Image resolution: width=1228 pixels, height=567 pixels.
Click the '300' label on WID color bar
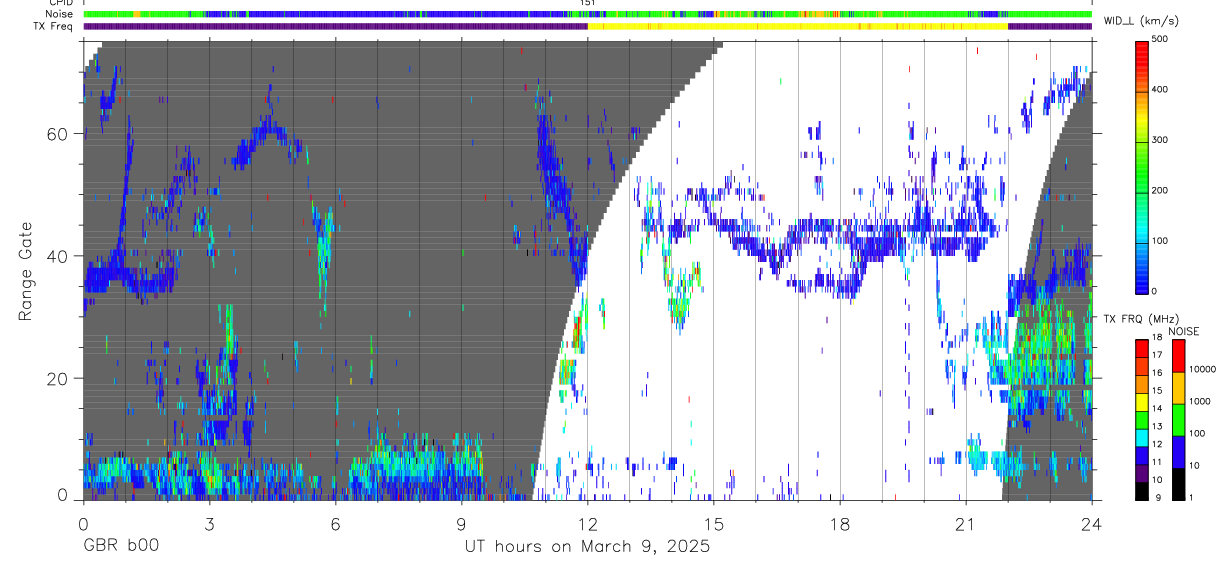coord(1160,141)
